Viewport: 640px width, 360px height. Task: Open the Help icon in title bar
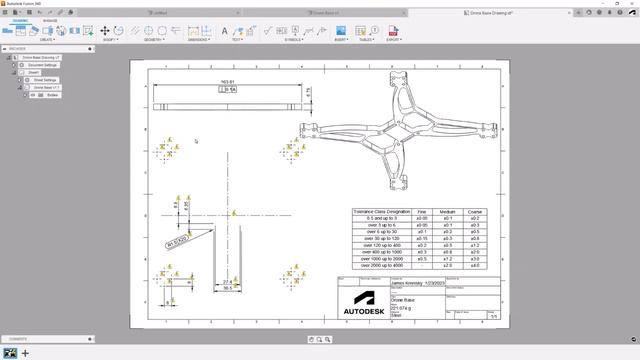(620, 13)
